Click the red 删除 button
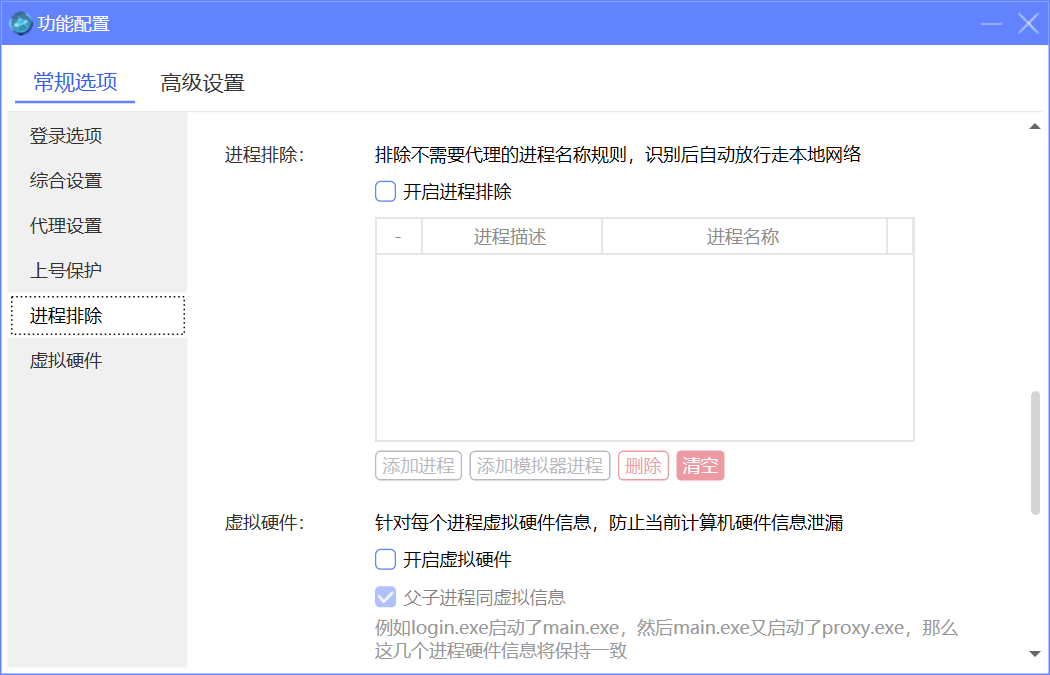This screenshot has height=675, width=1050. (x=643, y=466)
